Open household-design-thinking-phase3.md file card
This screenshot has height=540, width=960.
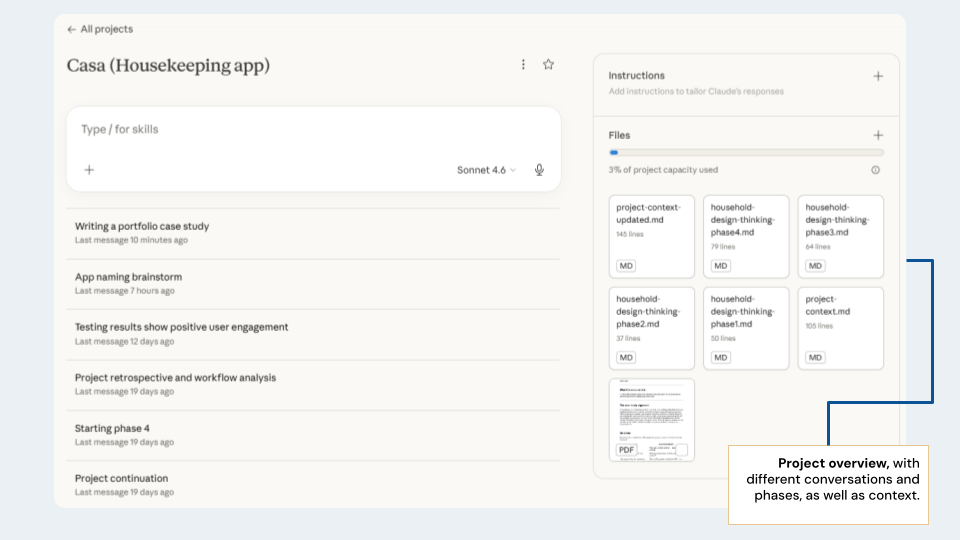click(841, 236)
